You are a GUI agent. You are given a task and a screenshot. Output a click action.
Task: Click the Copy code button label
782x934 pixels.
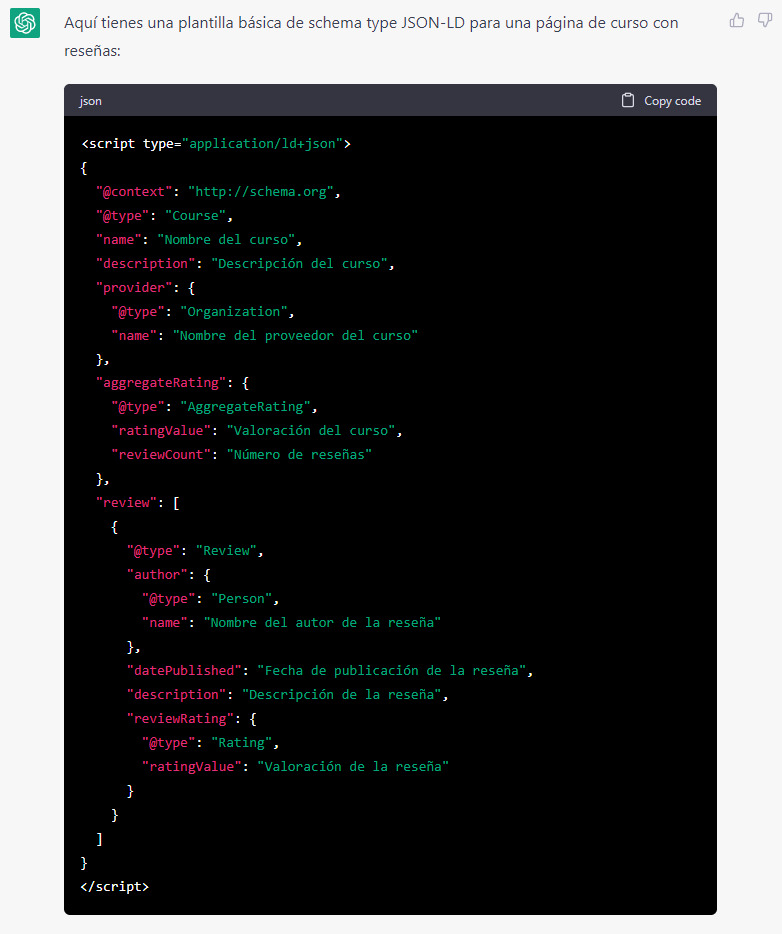672,101
